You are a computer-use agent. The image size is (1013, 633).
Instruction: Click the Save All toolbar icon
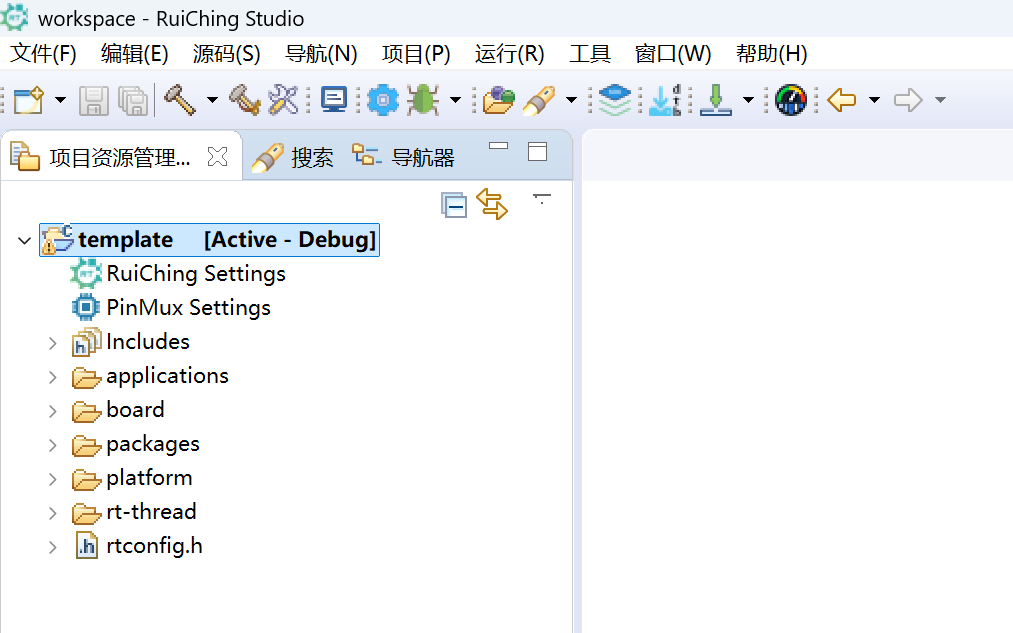click(x=133, y=99)
